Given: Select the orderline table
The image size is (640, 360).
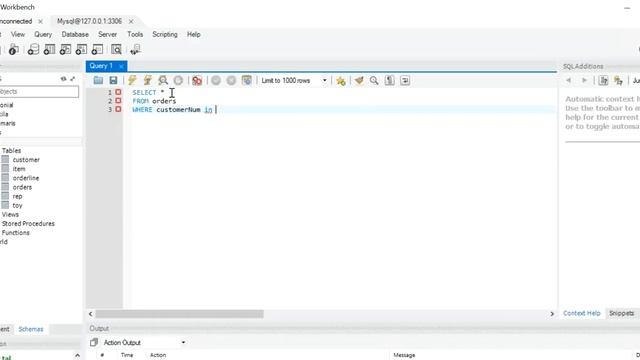Looking at the screenshot, I should tap(26, 178).
